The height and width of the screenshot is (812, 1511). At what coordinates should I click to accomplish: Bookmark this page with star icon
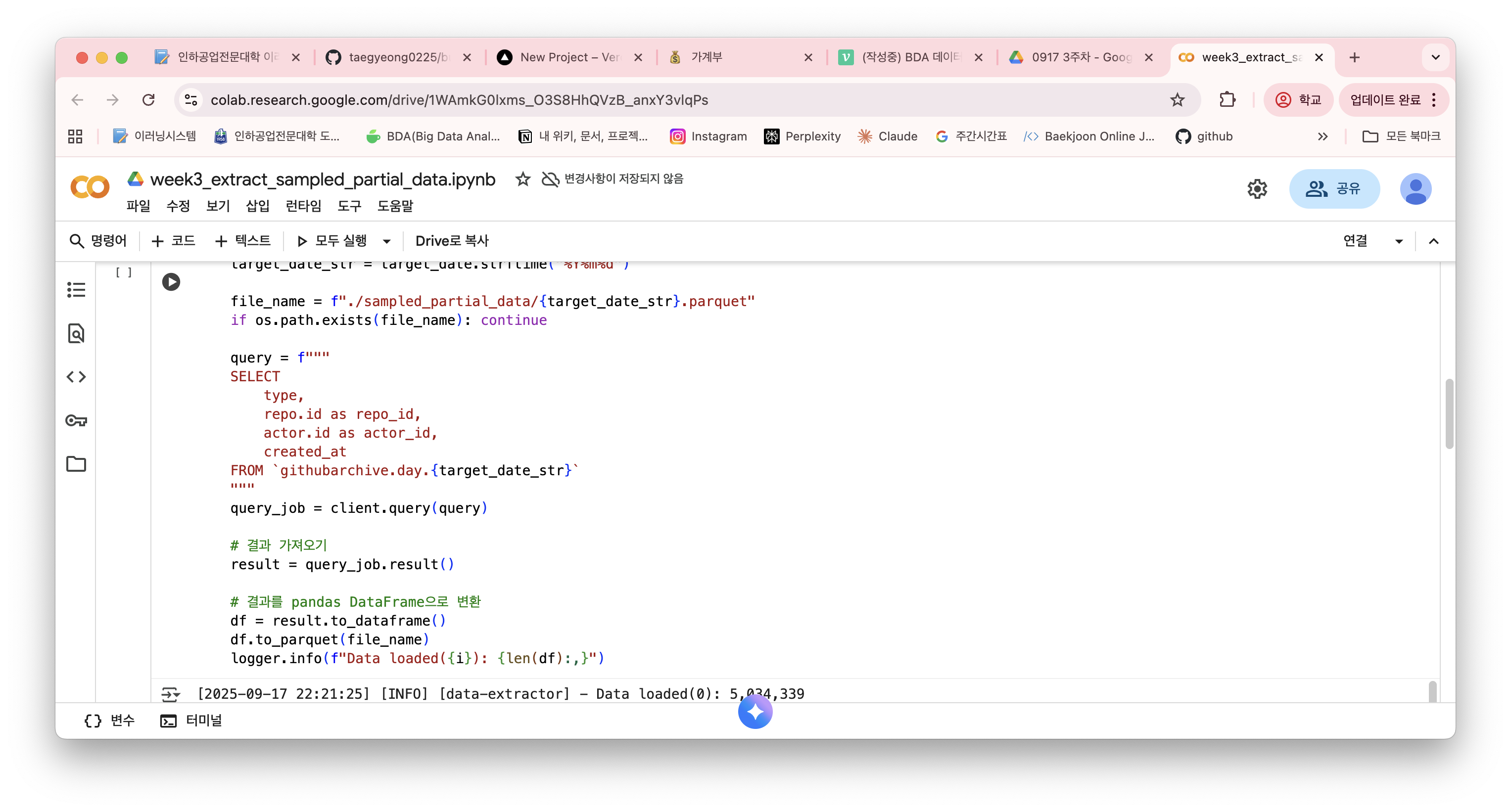pos(1177,100)
